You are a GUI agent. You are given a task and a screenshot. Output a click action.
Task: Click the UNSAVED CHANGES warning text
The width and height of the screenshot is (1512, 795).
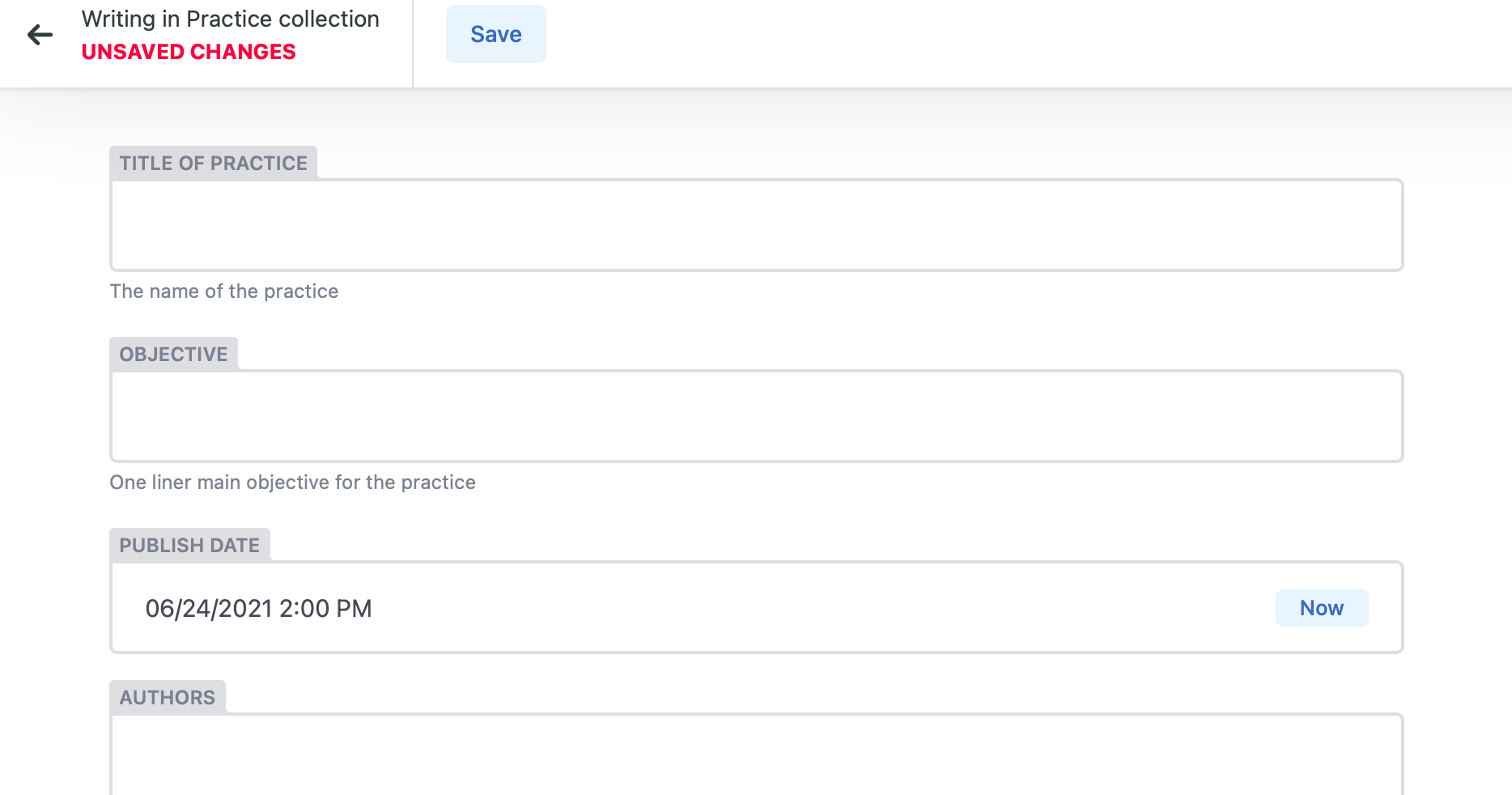[x=188, y=51]
